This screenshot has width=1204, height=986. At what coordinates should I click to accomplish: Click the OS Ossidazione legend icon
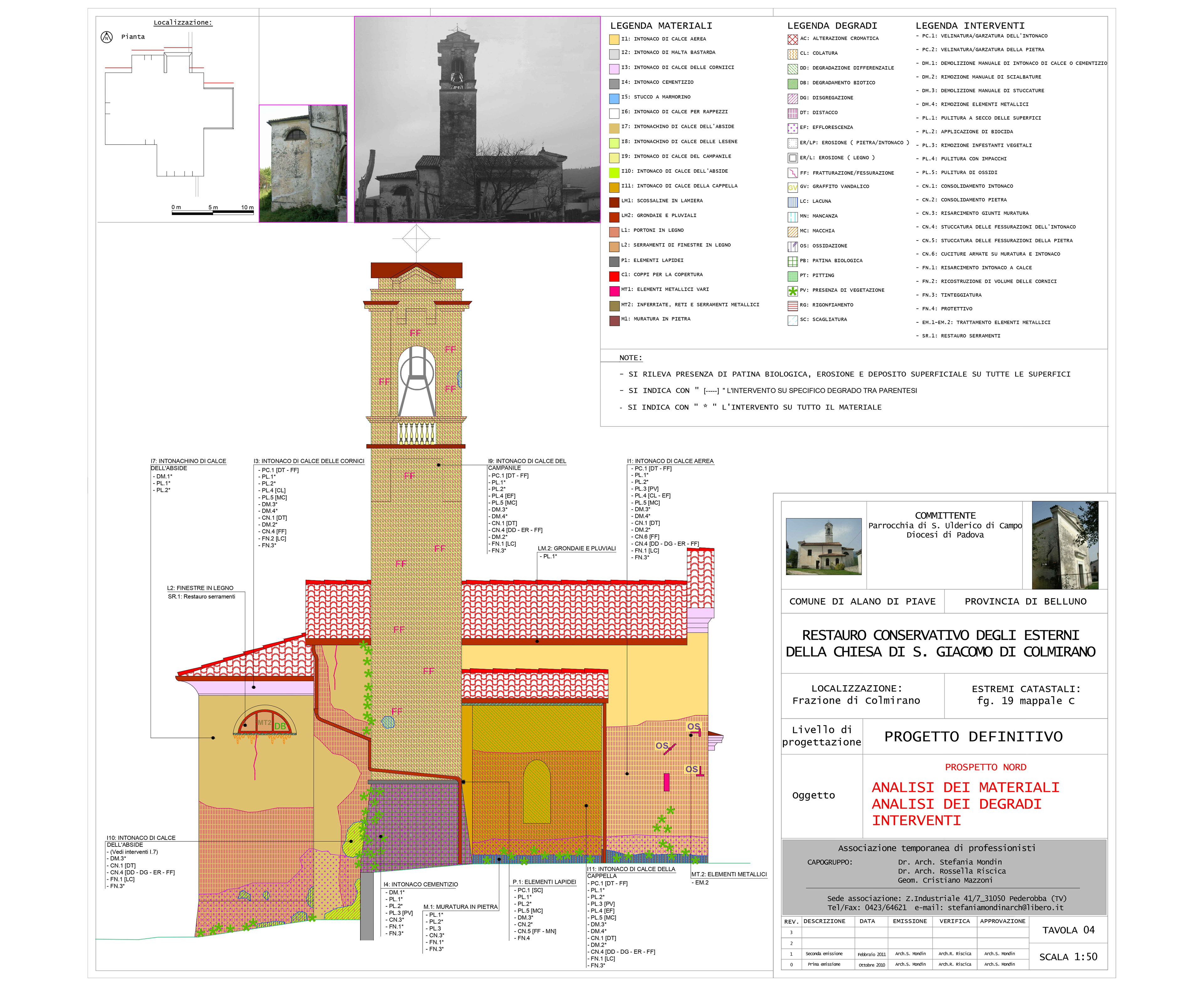(792, 246)
